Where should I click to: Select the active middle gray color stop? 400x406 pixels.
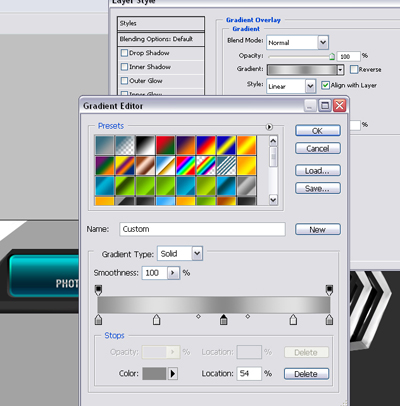click(224, 320)
